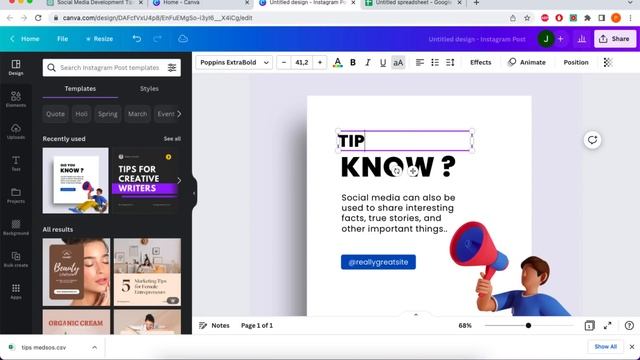Bookmark this page with star icon
This screenshot has width=640, height=360.
[527, 18]
